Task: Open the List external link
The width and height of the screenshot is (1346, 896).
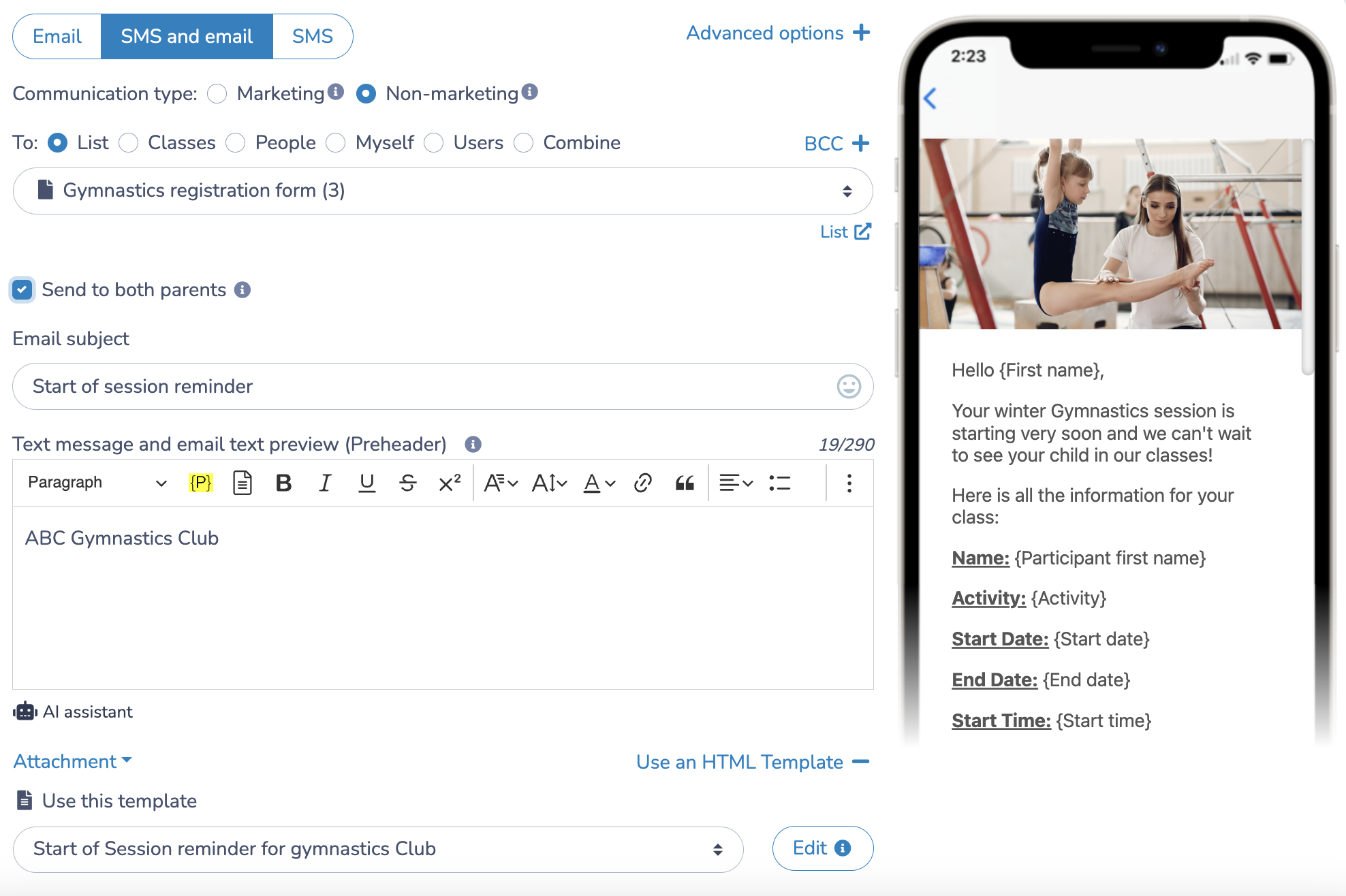Action: (x=845, y=231)
